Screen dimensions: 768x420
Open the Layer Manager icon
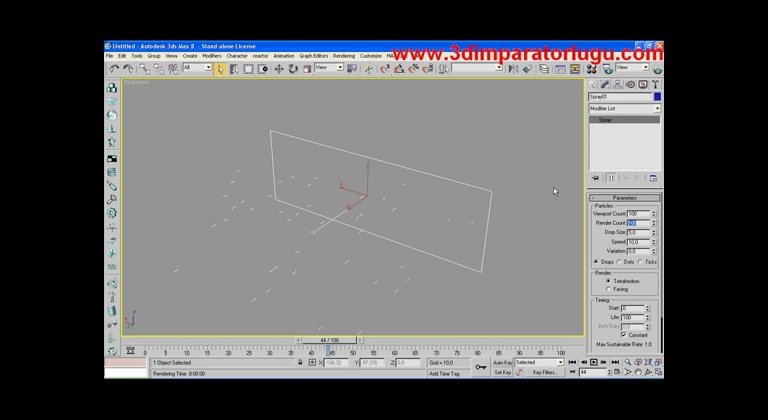tap(544, 69)
